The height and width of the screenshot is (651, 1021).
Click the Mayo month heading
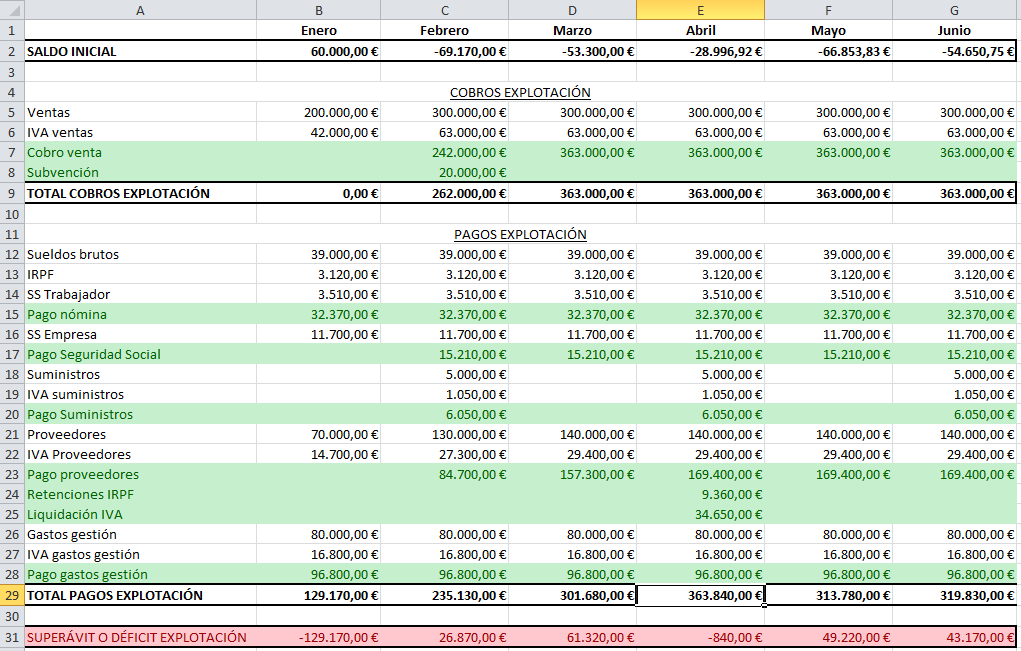tap(828, 31)
